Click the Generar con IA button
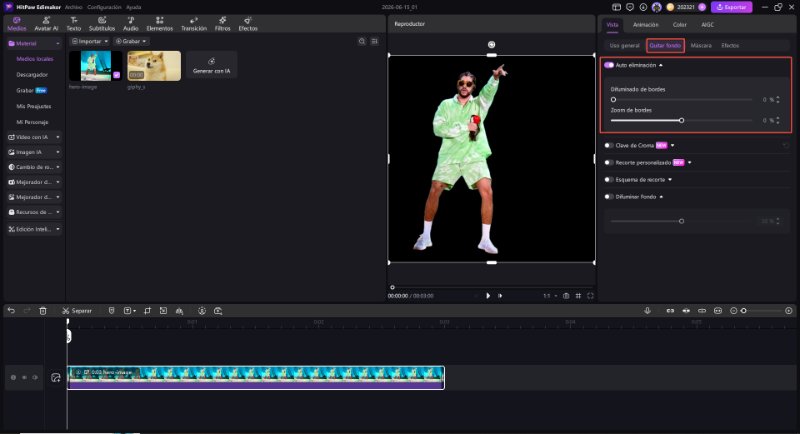Viewport: 800px width, 434px height. coord(211,65)
